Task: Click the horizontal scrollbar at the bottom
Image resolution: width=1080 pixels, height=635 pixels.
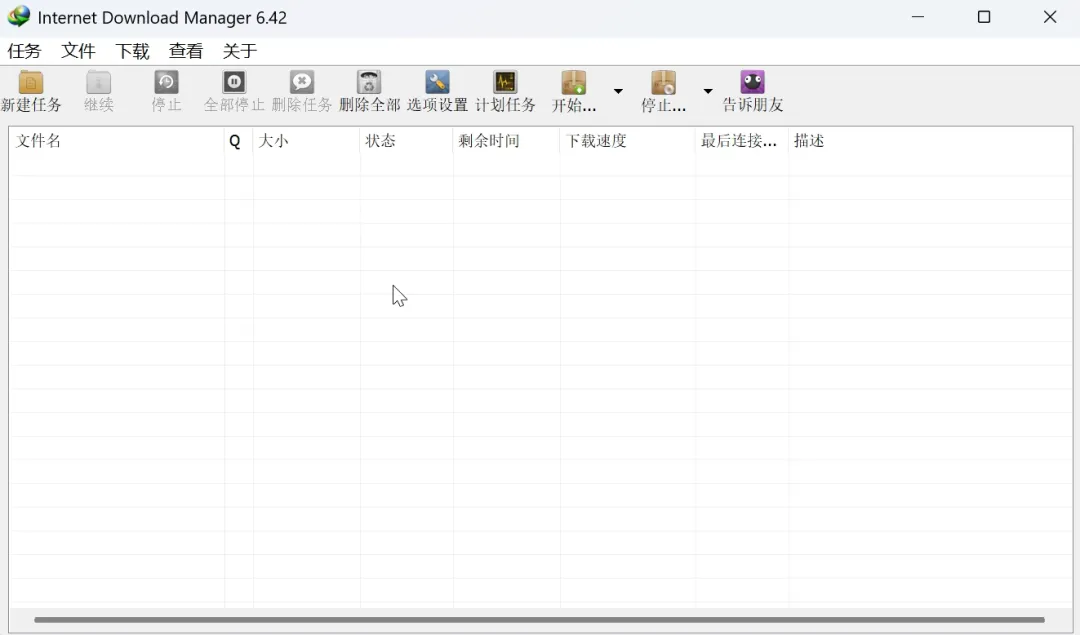Action: 539,620
